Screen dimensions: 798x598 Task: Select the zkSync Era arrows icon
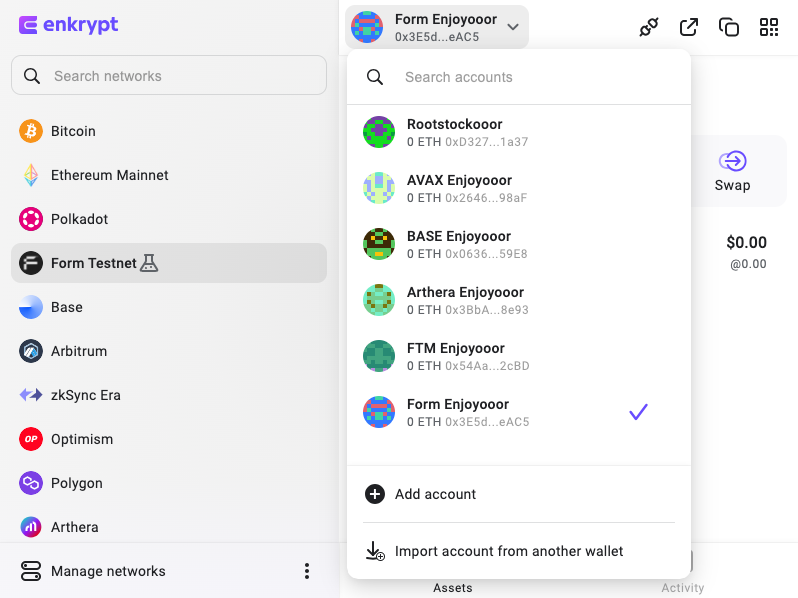tap(31, 395)
